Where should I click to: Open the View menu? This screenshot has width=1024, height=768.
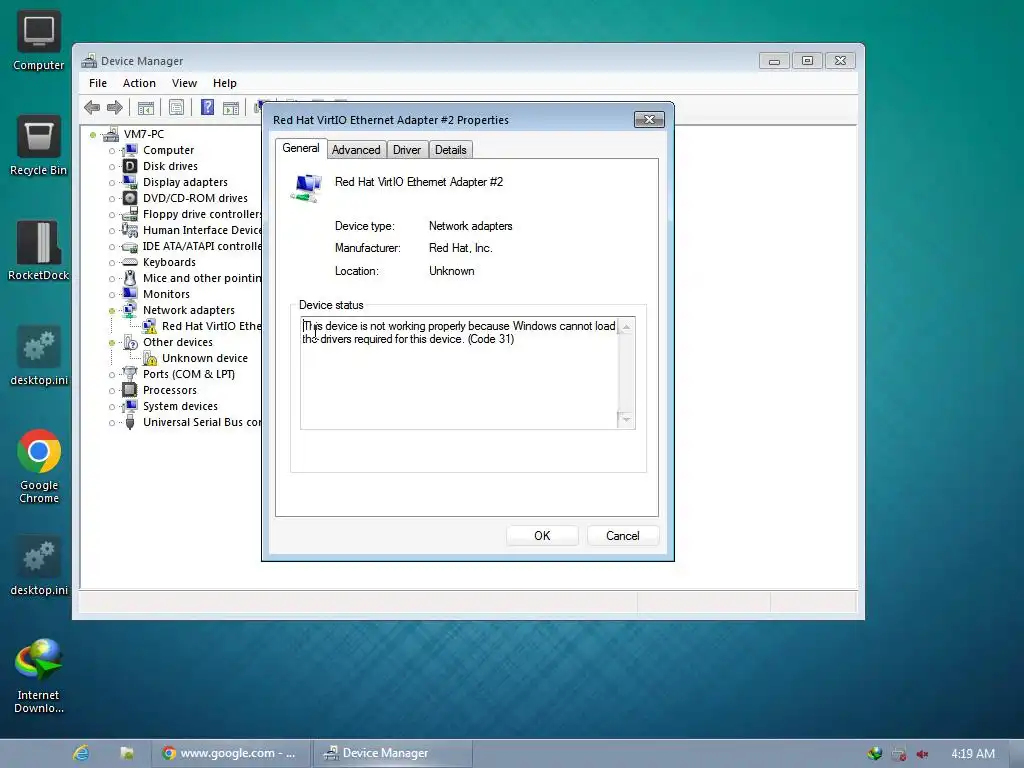184,83
